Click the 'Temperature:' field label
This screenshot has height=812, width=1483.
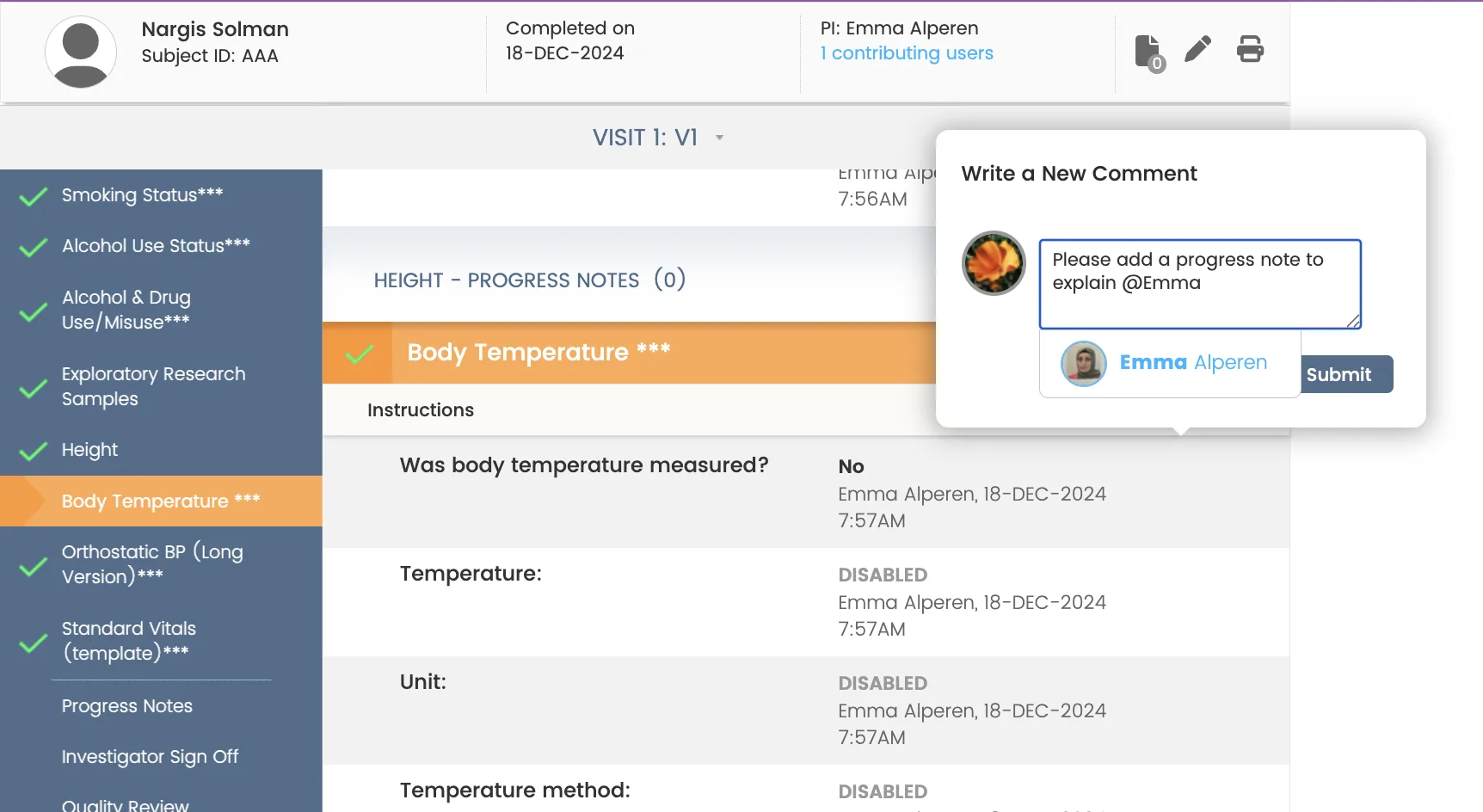pyautogui.click(x=471, y=574)
